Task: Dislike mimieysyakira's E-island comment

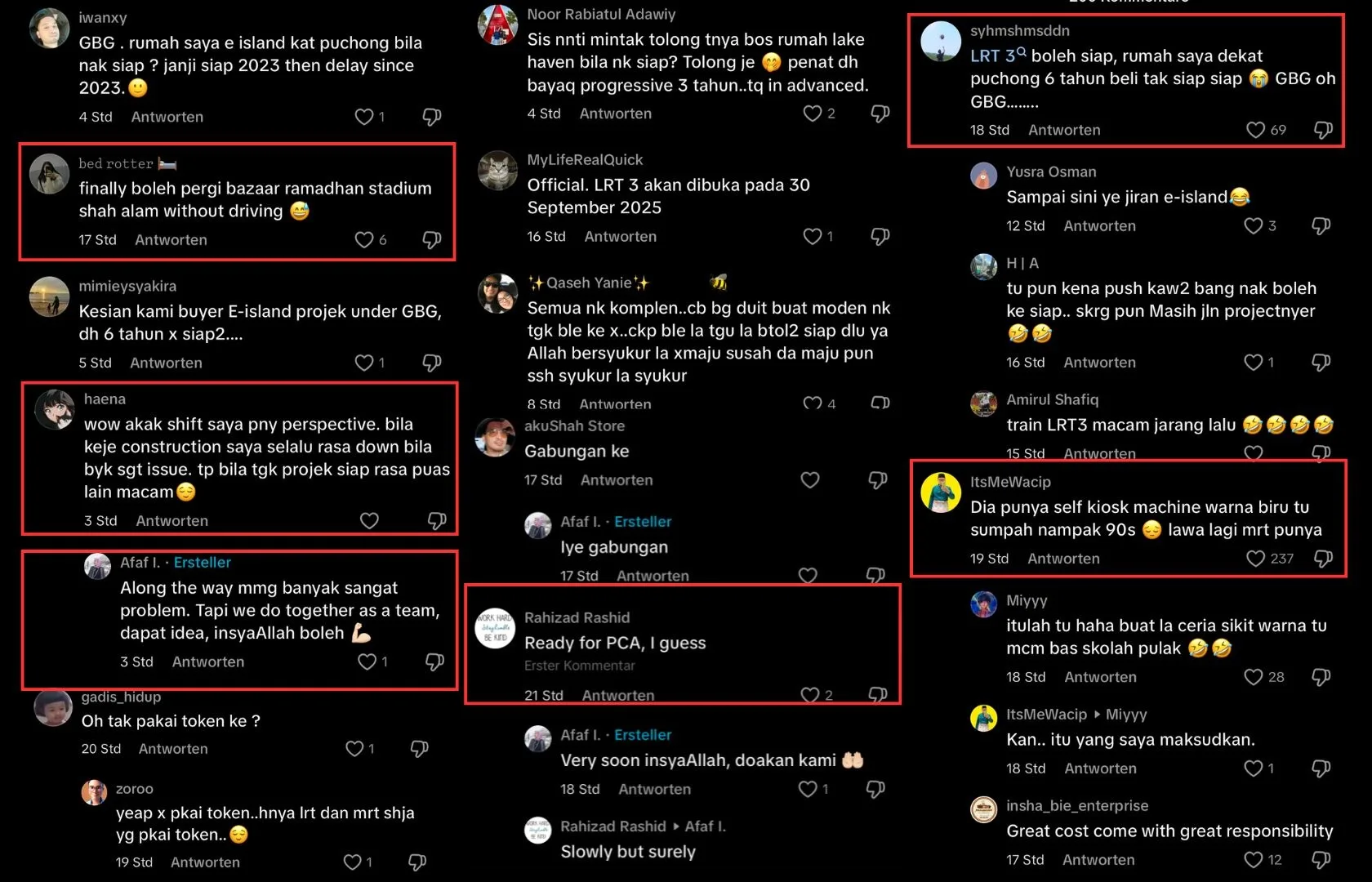Action: tap(432, 362)
